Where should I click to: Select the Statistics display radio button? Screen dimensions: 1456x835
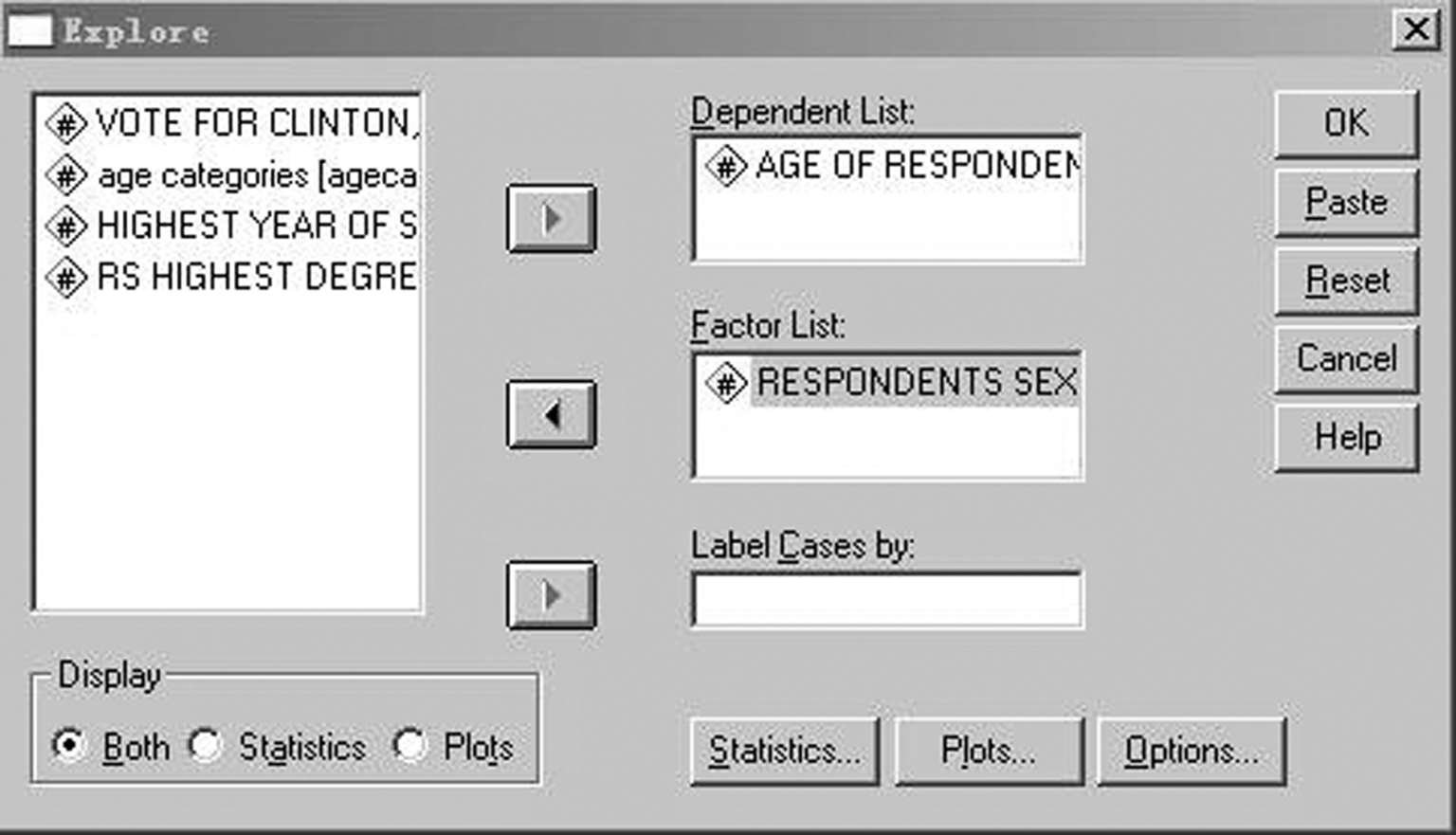(x=205, y=745)
